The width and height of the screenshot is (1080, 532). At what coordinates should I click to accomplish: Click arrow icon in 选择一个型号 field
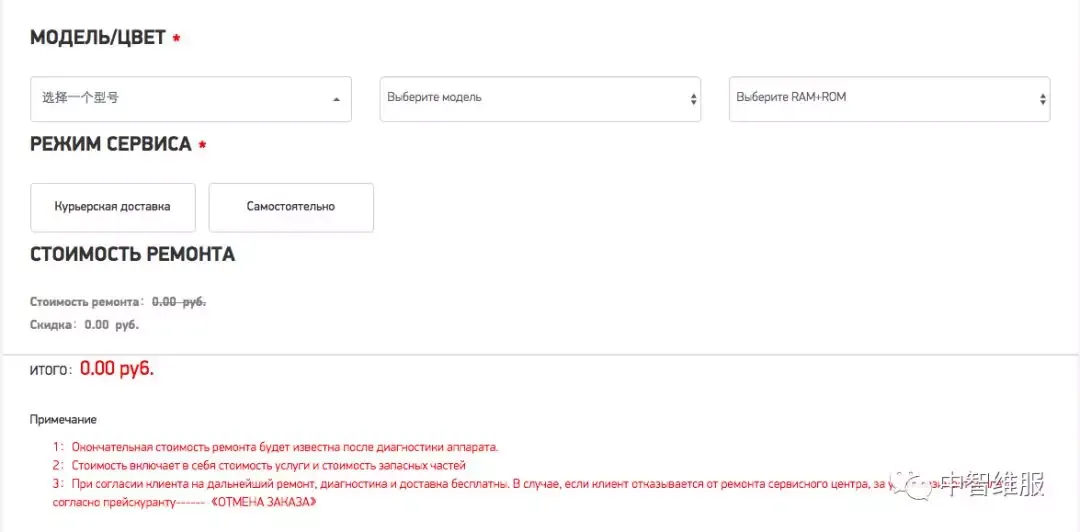[336, 99]
